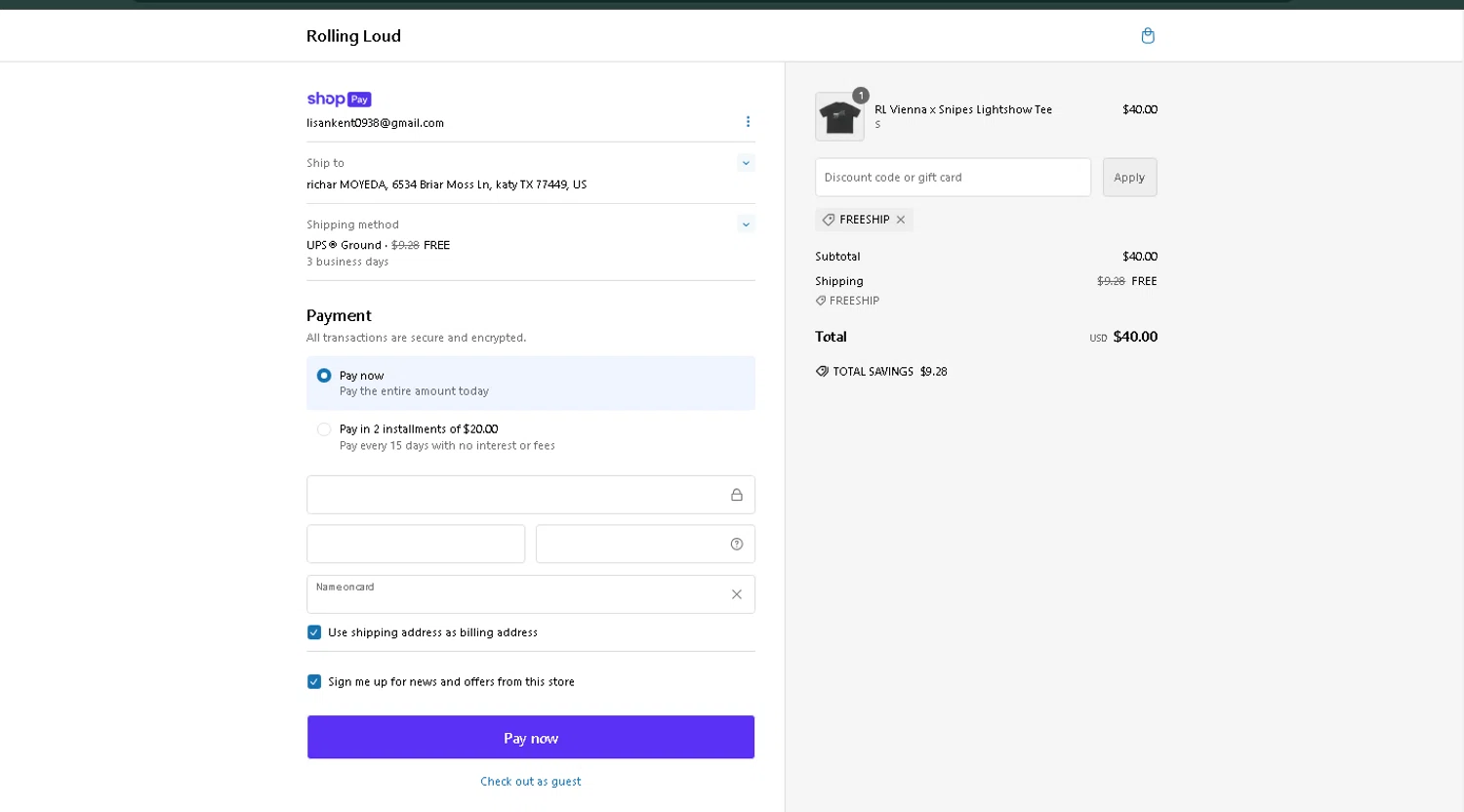Click the All transactions are secure and encrypted text
Viewport: 1464px width, 812px height.
[416, 338]
